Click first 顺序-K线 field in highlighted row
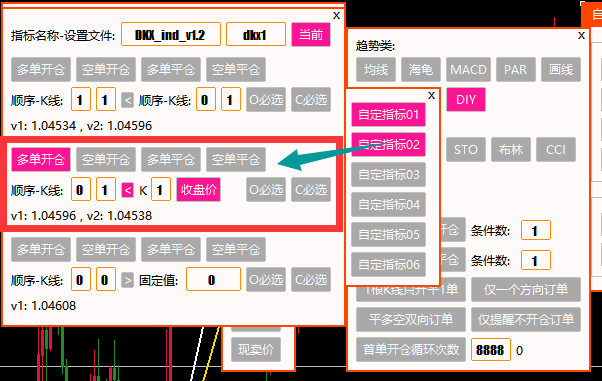Image resolution: width=602 pixels, height=381 pixels. [81, 189]
